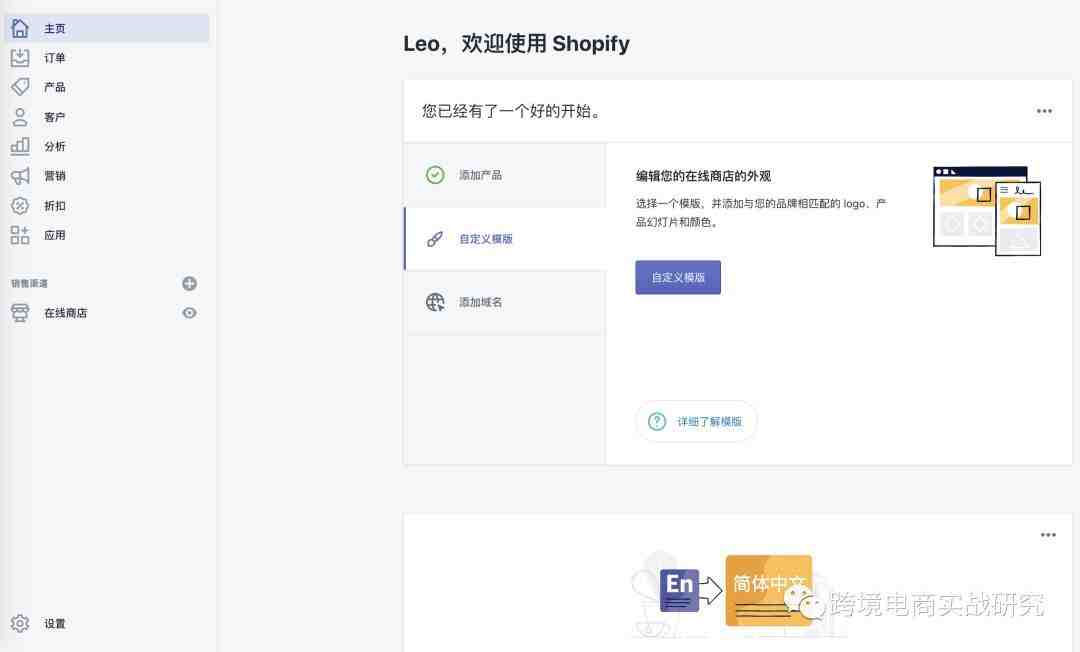Viewport: 1080px width, 652px height.
Task: Toggle the green check for 添加产品
Action: 435,175
